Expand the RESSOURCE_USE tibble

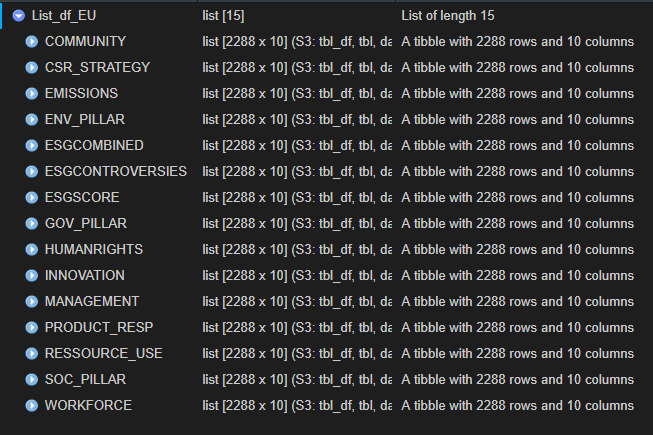[x=32, y=353]
